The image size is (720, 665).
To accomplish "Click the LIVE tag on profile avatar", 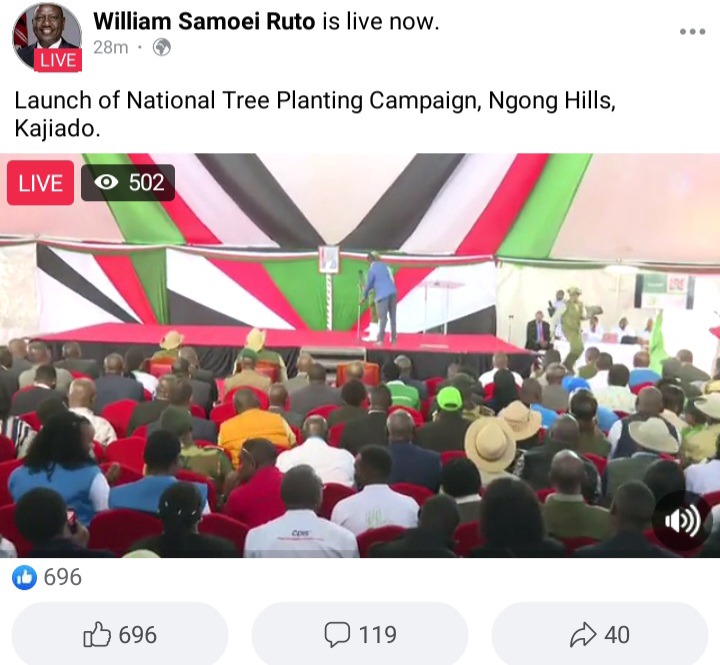I will pos(58,60).
